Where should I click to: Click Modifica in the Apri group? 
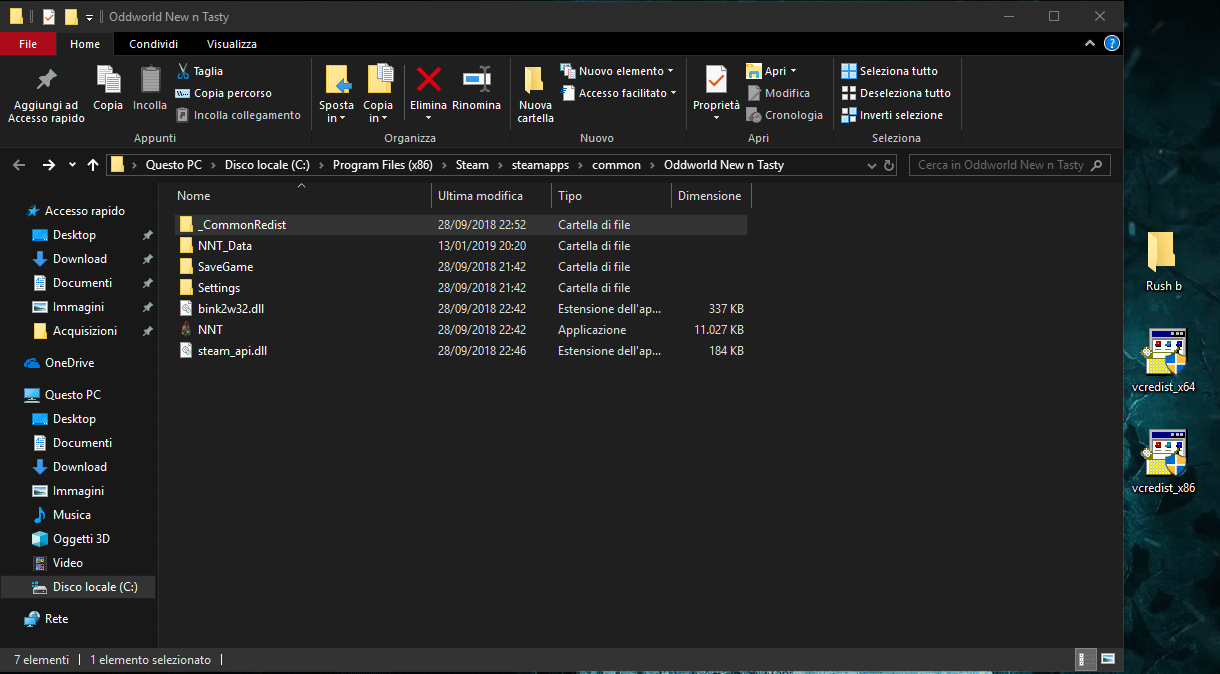pos(778,93)
